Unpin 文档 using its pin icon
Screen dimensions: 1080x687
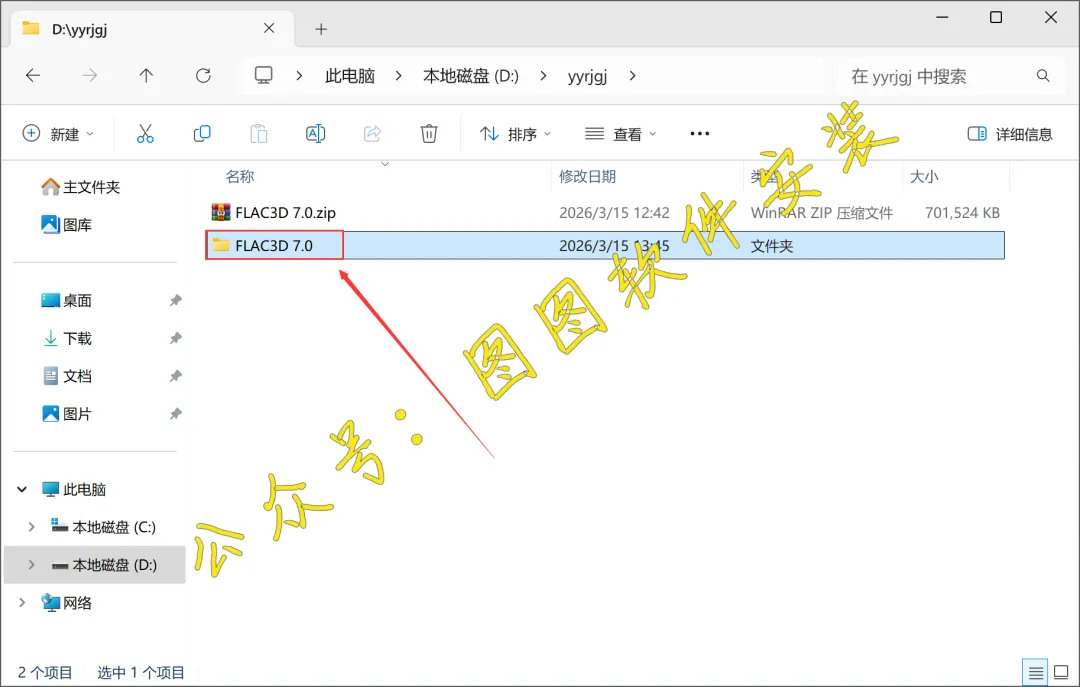pos(176,376)
